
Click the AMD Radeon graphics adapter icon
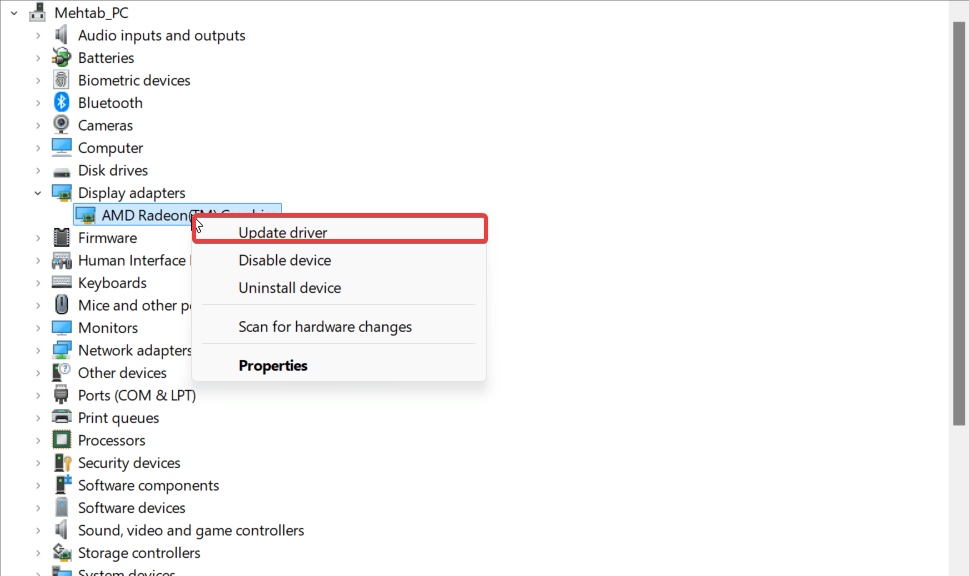[85, 215]
